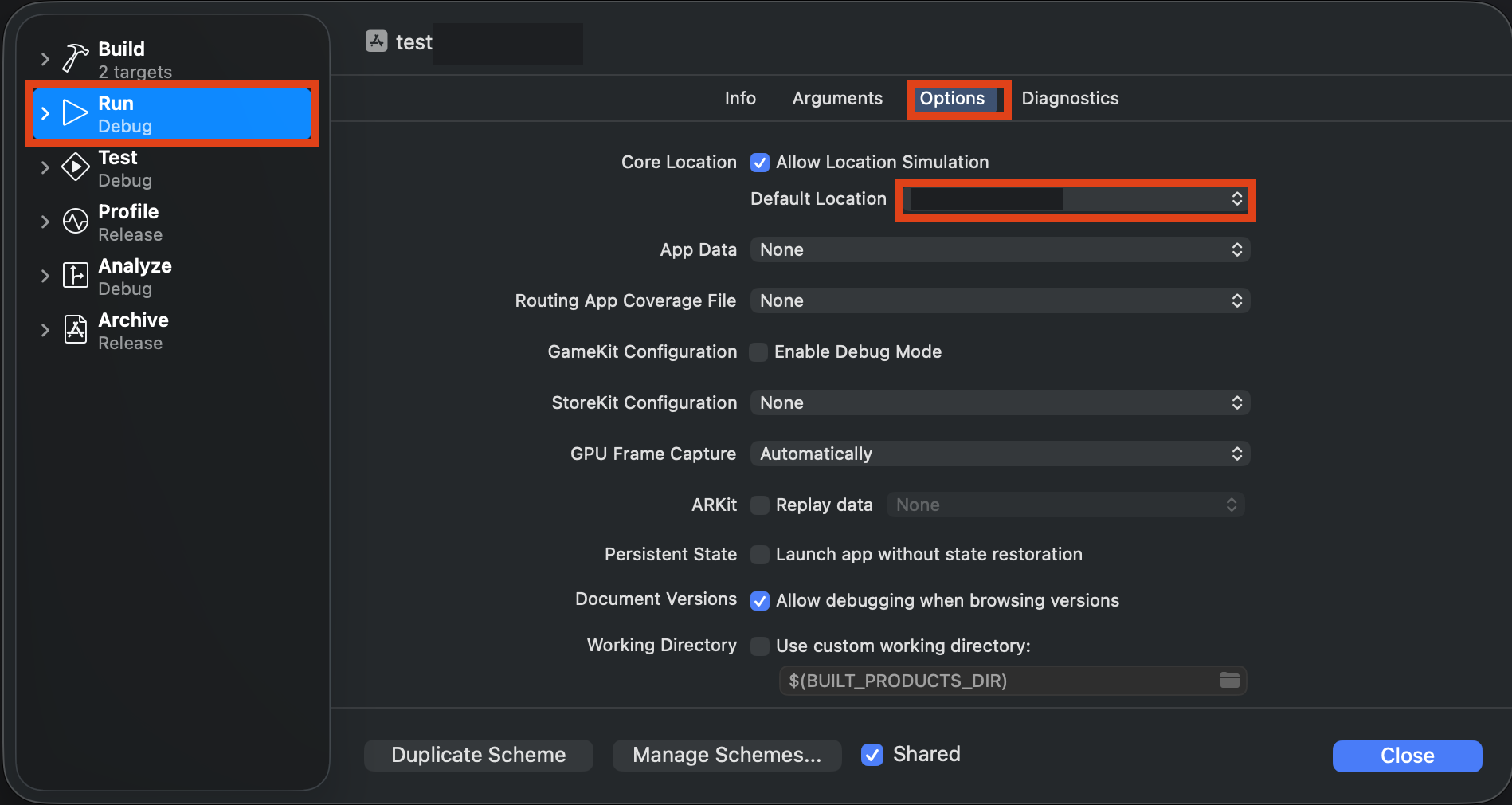The image size is (1512, 805).
Task: Switch to the Arguments tab
Action: click(x=837, y=99)
